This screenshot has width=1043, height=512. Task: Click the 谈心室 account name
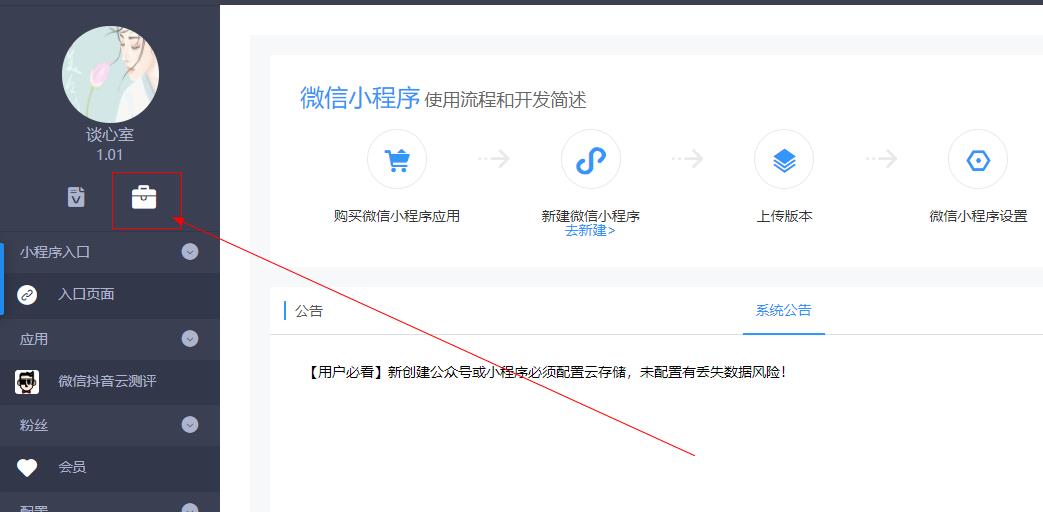click(110, 135)
